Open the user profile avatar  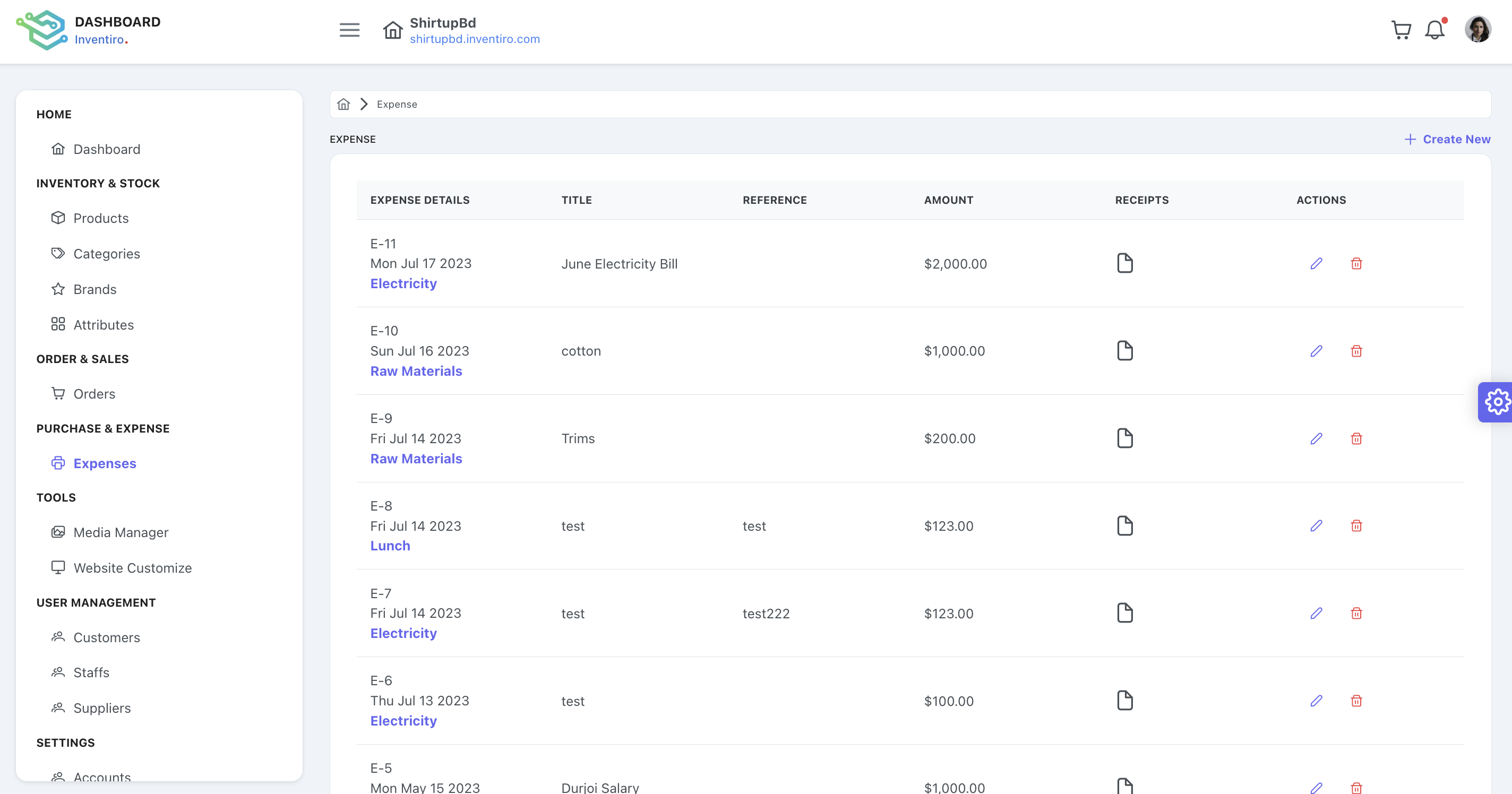(1477, 29)
